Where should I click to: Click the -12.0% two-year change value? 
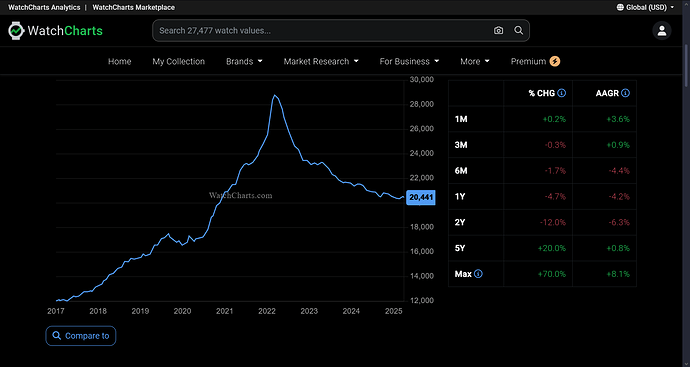553,222
